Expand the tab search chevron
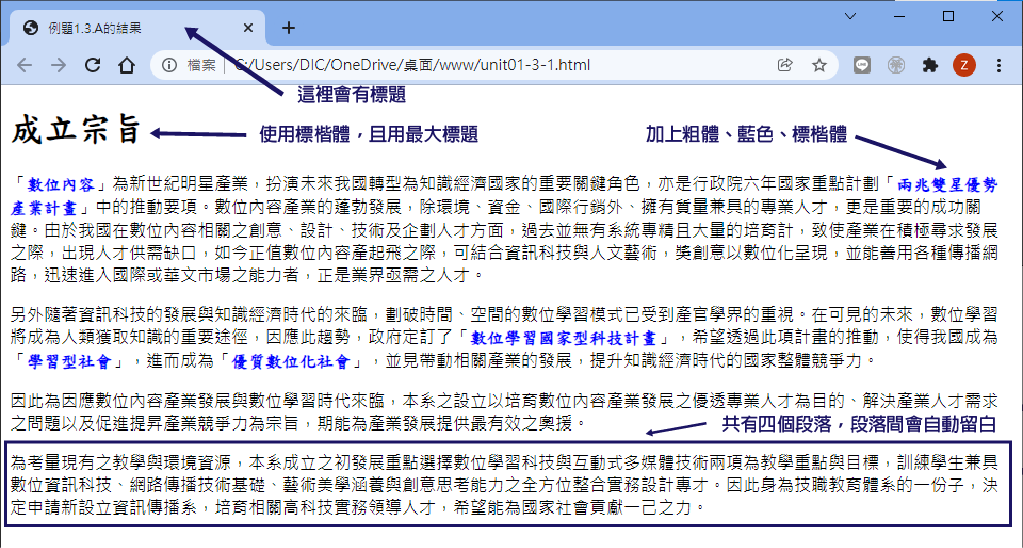This screenshot has height=548, width=1023. point(850,16)
